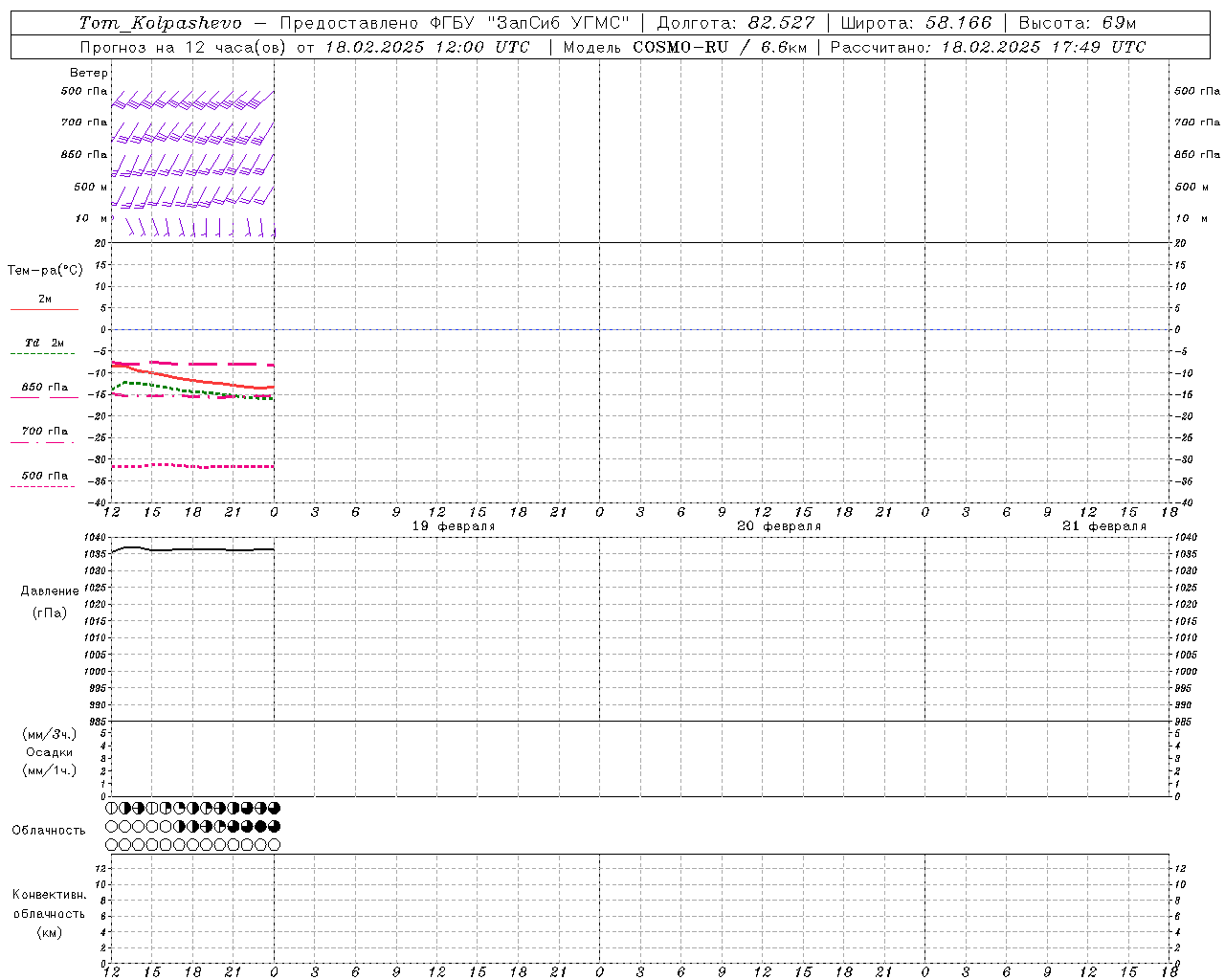Click the left '500 м' wind level label
The image size is (1225, 980).
91,187
